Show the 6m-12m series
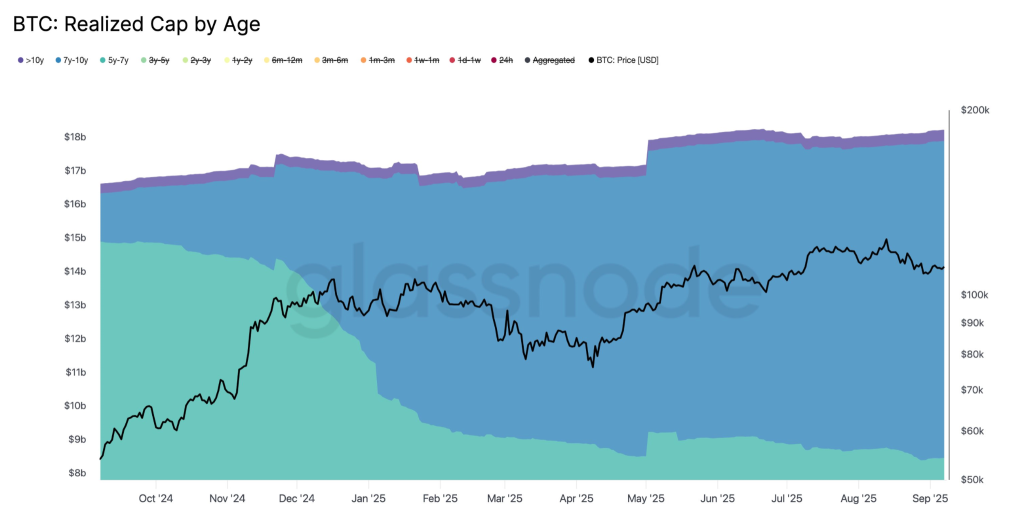 click(285, 61)
